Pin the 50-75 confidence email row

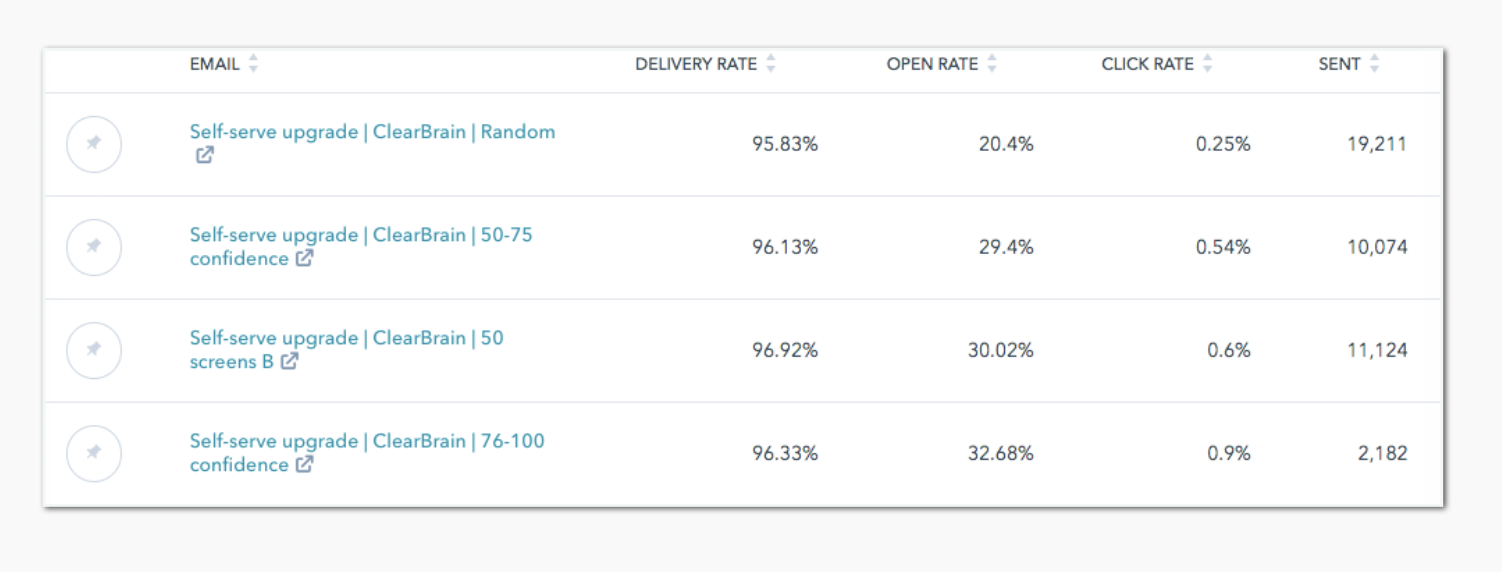coord(94,247)
